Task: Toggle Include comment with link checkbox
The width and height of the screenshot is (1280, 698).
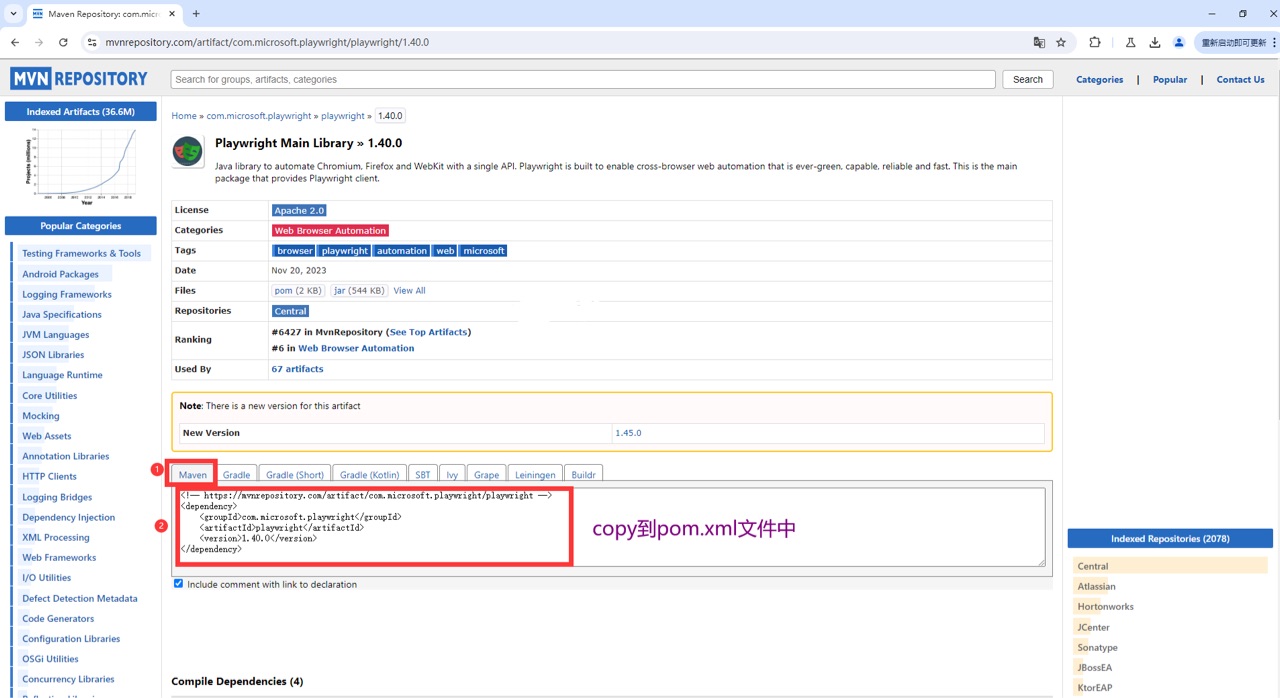Action: 179,584
